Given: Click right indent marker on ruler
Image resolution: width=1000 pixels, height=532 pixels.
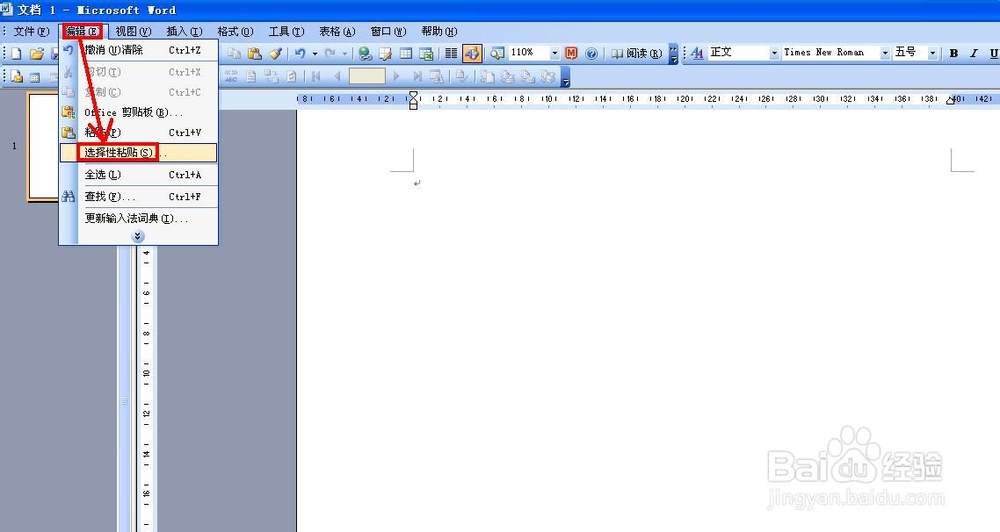Looking at the screenshot, I should (x=950, y=101).
